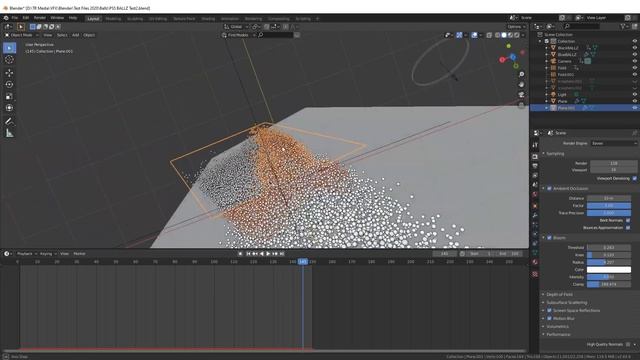The height and width of the screenshot is (360, 640).
Task: Click the red X axis on the navigation gizmo
Action: (x=502, y=60)
